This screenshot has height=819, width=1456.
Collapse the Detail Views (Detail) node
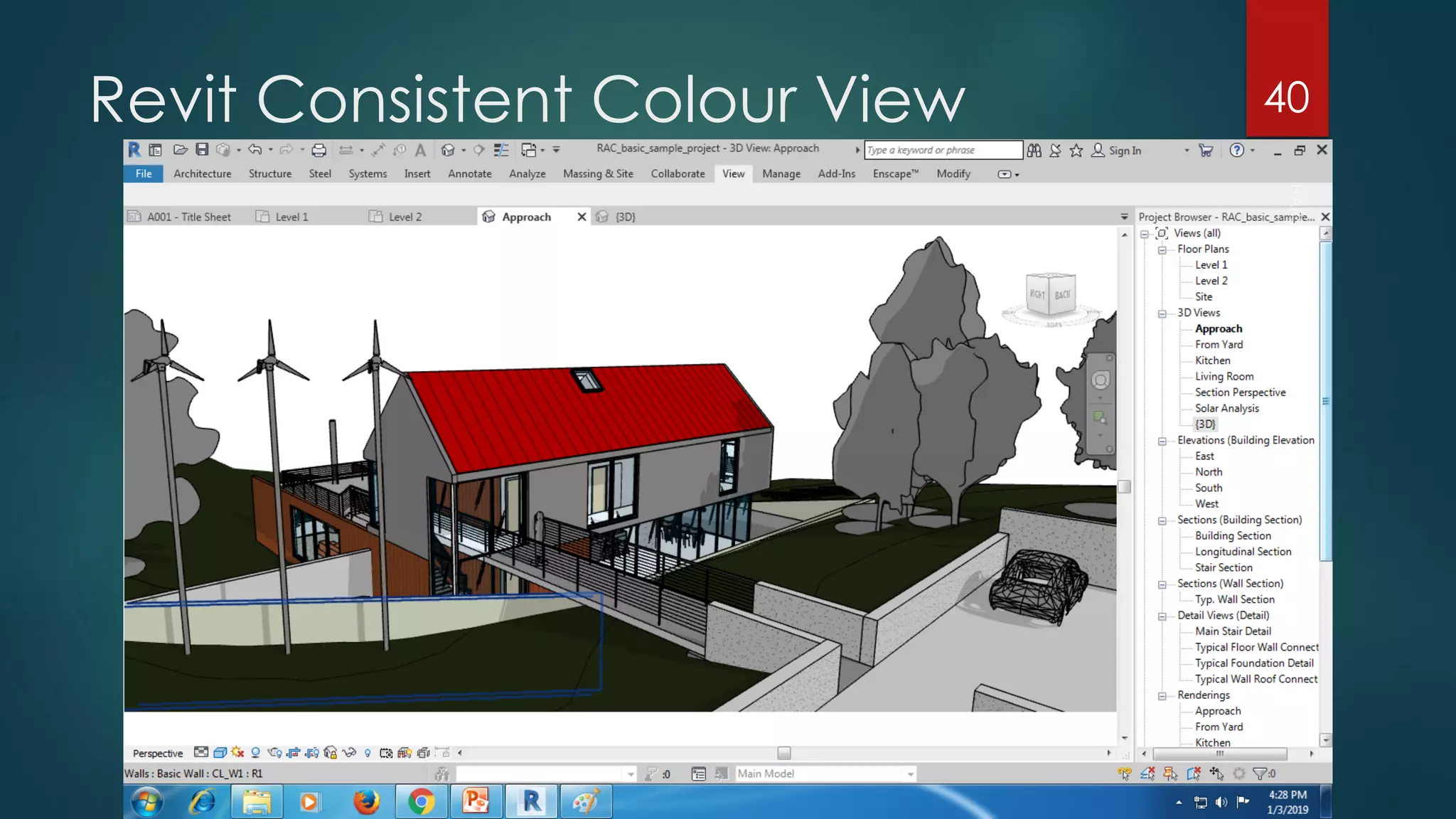[x=1162, y=616]
